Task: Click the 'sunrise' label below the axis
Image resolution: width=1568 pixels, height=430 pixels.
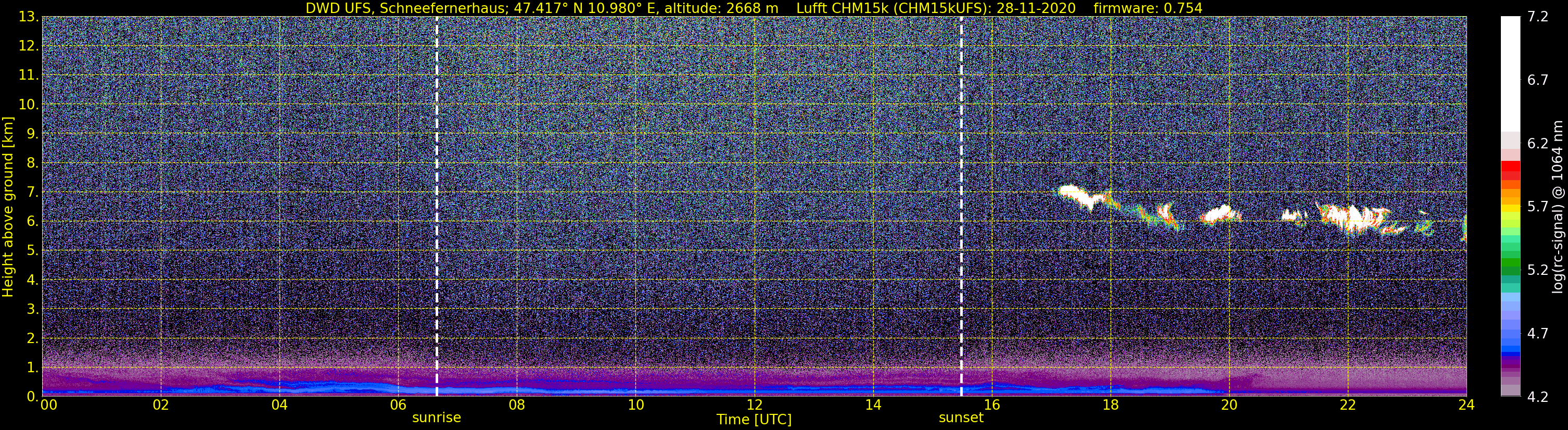Action: (437, 418)
